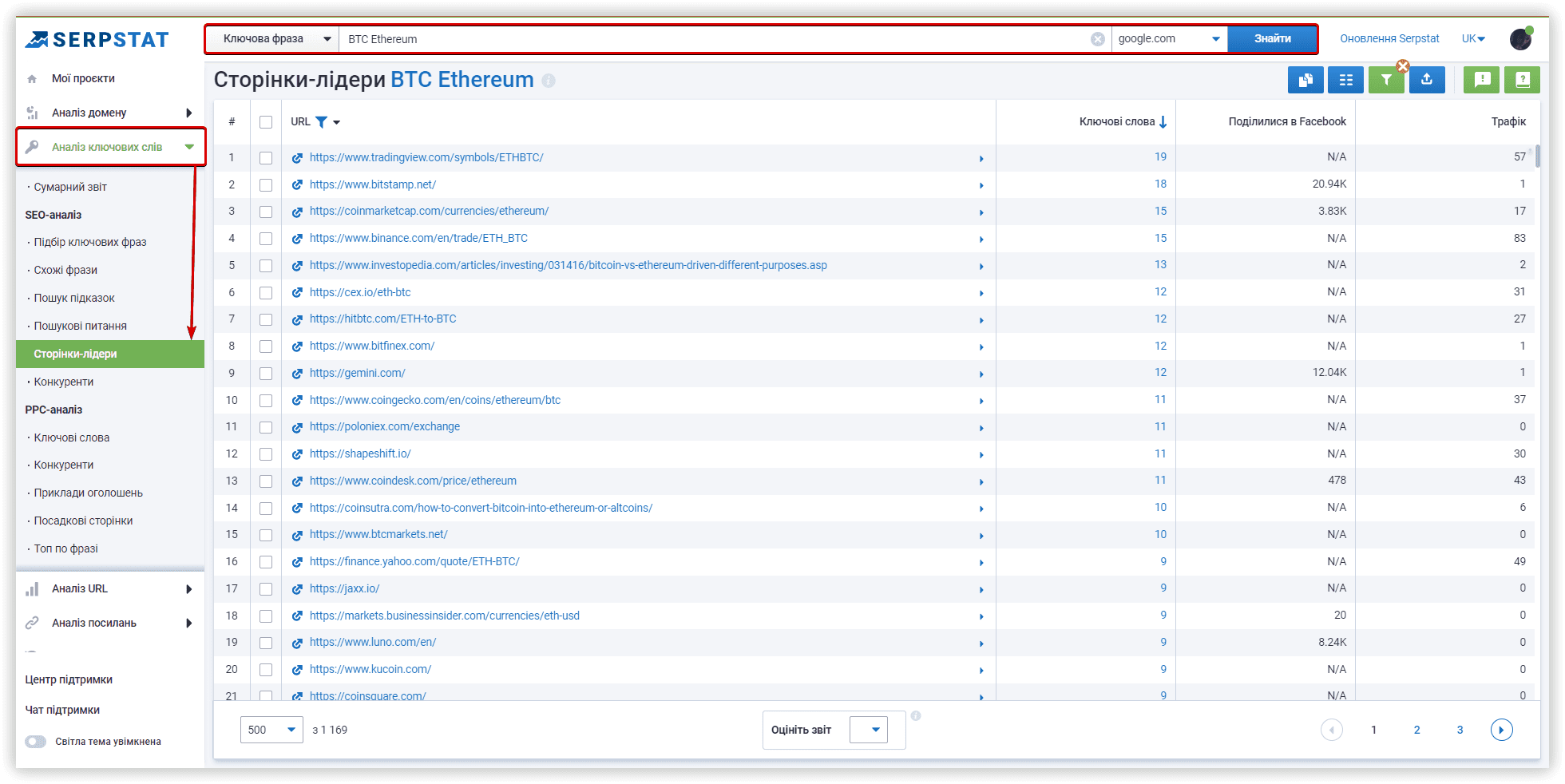This screenshot has height=784, width=1565.
Task: Go to next page with arrow button
Action: (x=1502, y=730)
